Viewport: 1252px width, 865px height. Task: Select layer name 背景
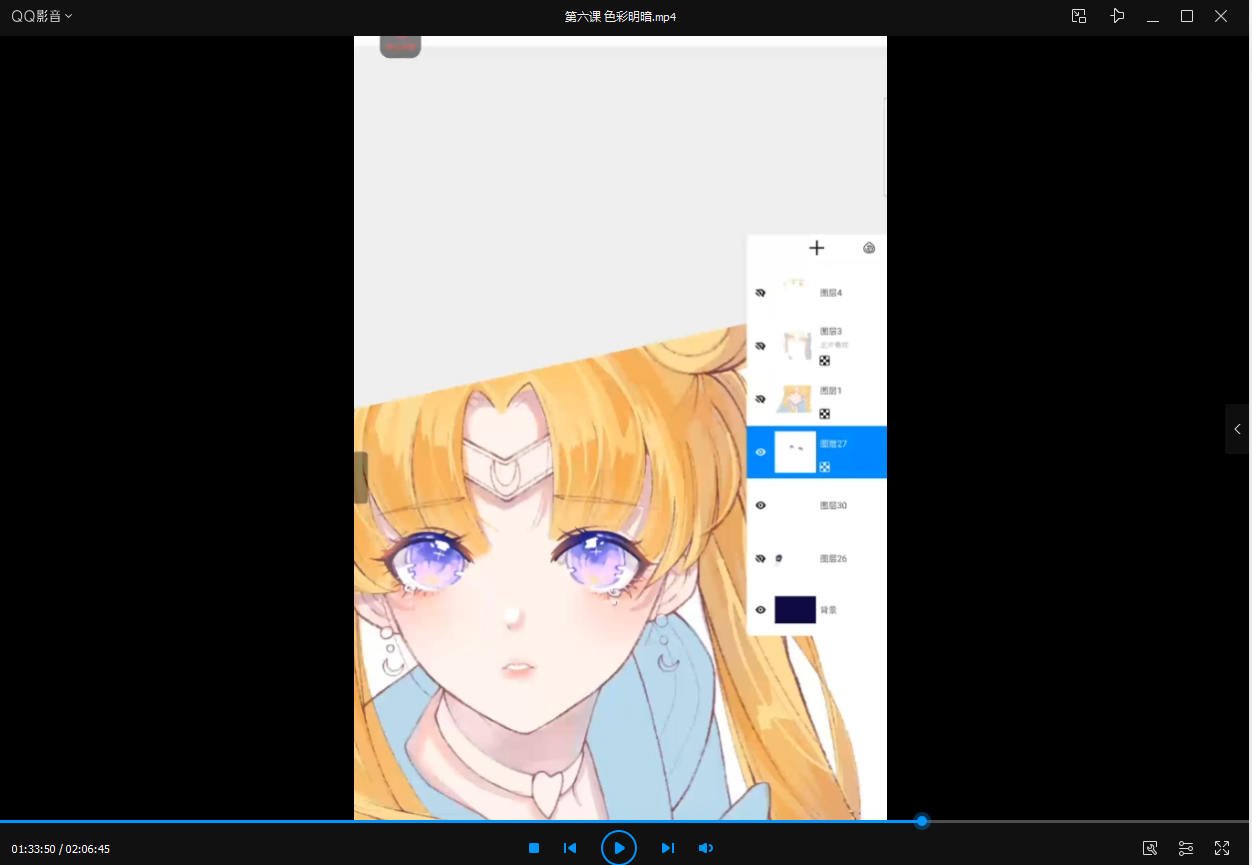(828, 610)
